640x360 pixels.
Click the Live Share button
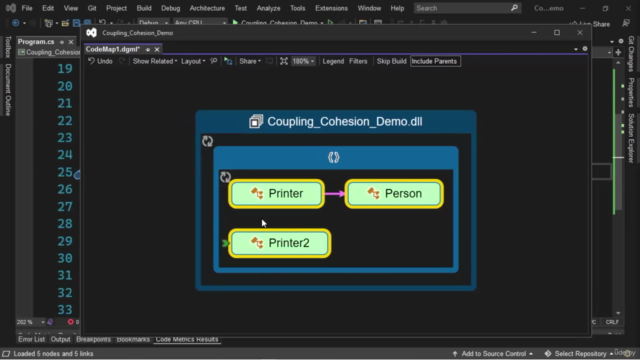point(590,24)
